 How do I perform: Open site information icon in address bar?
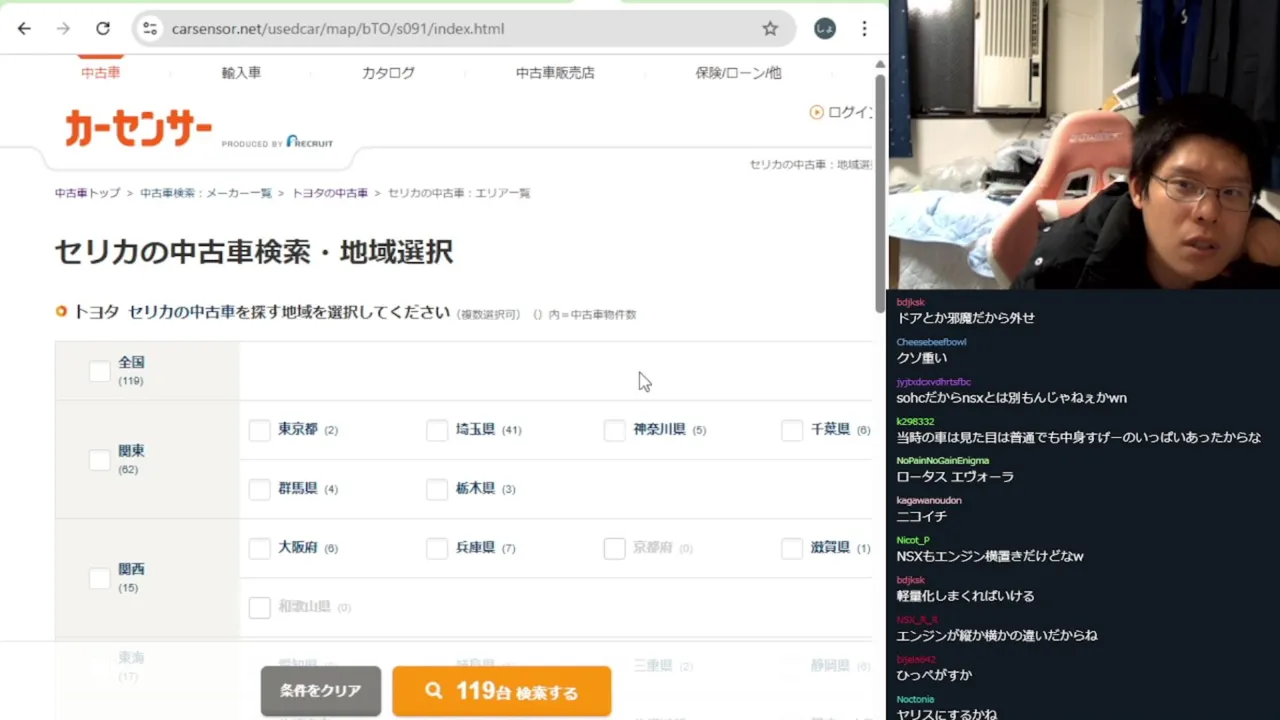(150, 29)
